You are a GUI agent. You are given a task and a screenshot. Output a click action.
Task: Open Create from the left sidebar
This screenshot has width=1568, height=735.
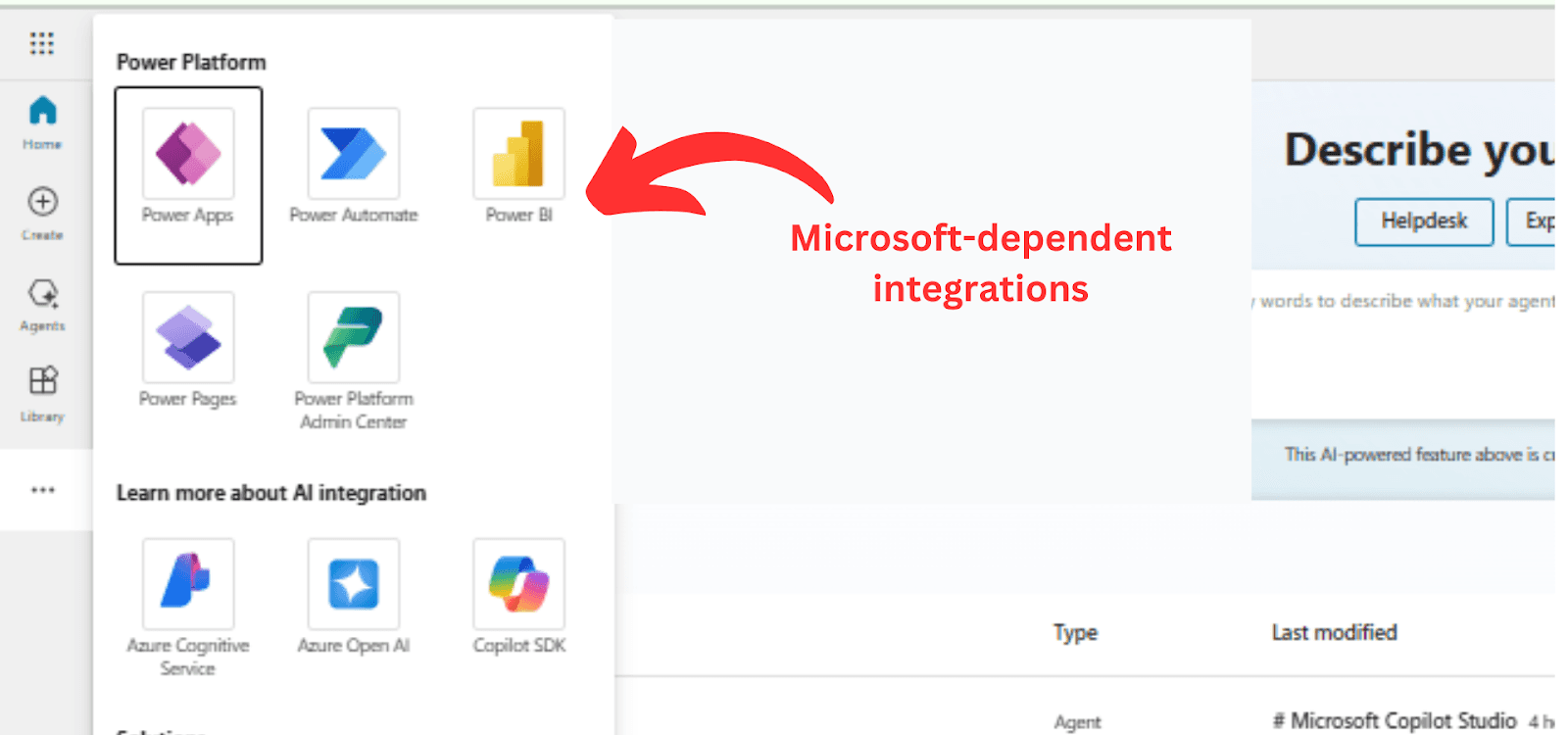[x=42, y=214]
